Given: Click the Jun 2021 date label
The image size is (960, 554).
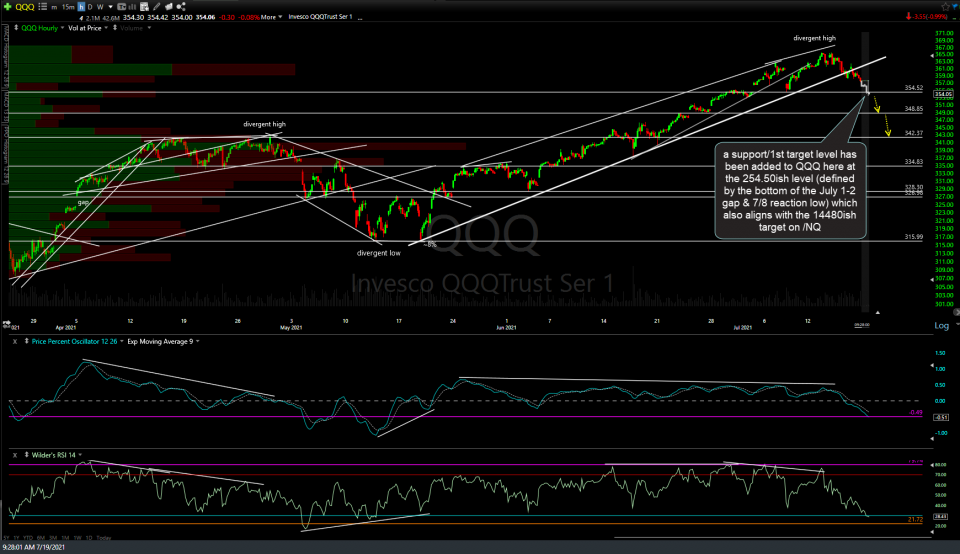Looking at the screenshot, I should click(x=506, y=328).
